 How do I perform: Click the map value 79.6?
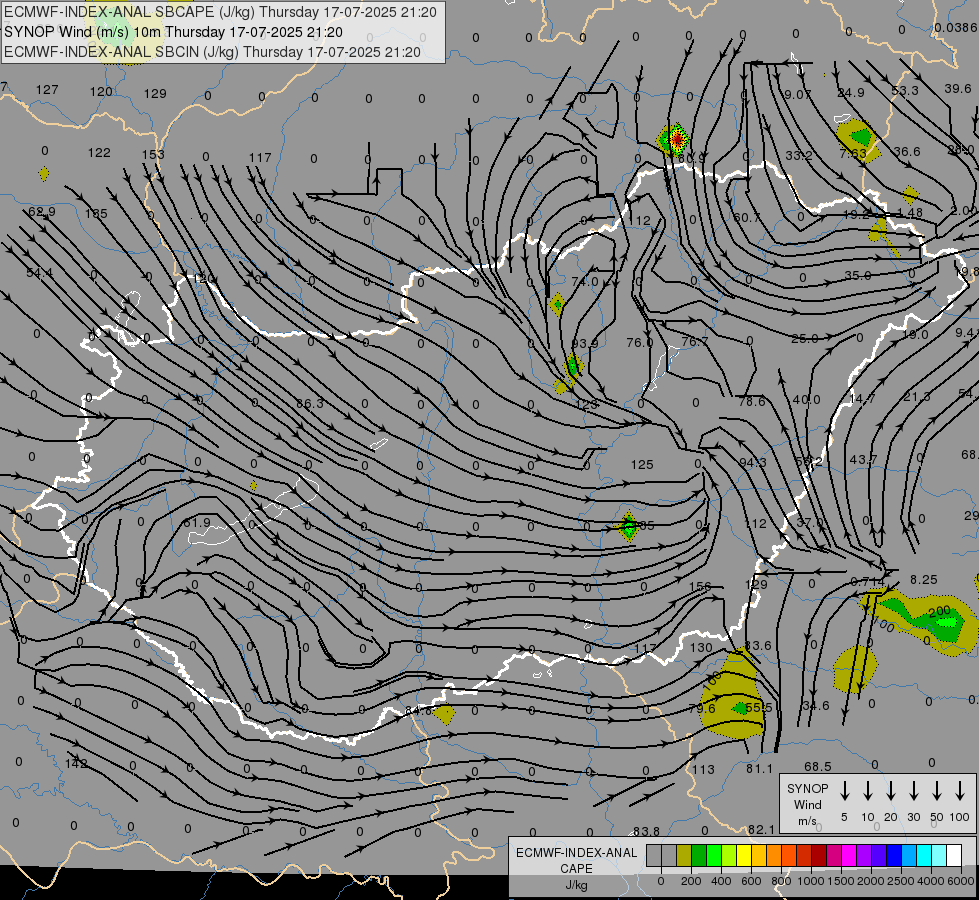click(x=702, y=708)
